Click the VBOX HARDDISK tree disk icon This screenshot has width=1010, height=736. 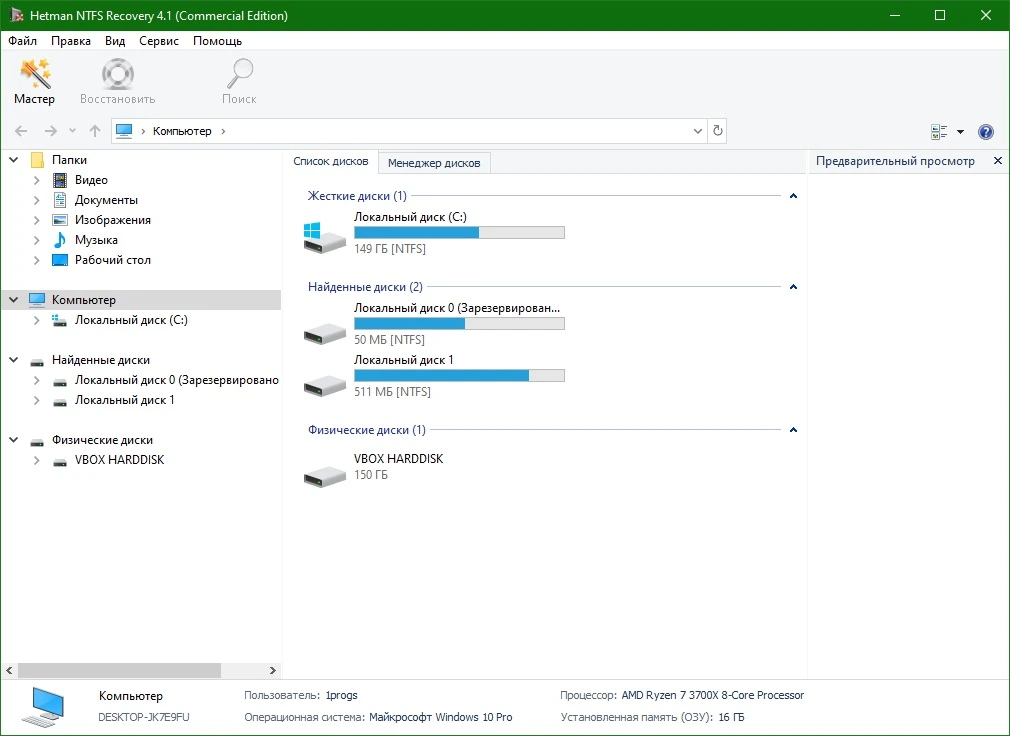[60, 461]
